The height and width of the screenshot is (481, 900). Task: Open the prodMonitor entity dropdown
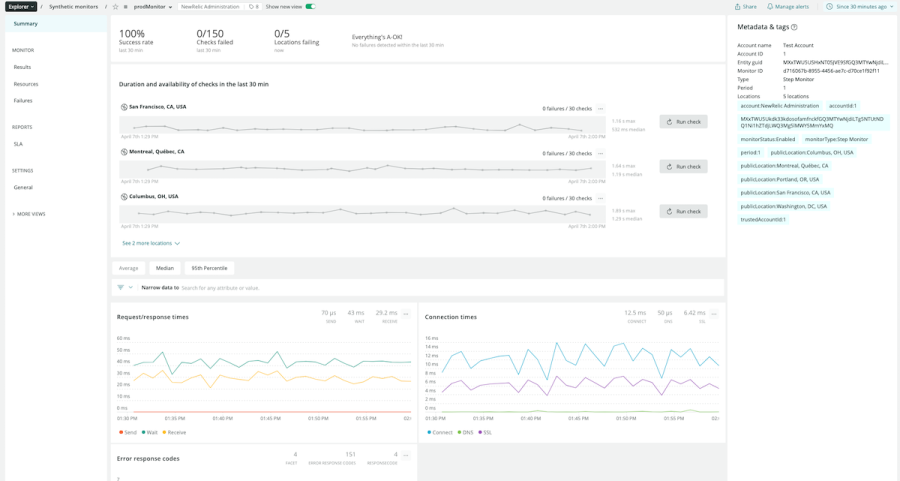pyautogui.click(x=153, y=7)
